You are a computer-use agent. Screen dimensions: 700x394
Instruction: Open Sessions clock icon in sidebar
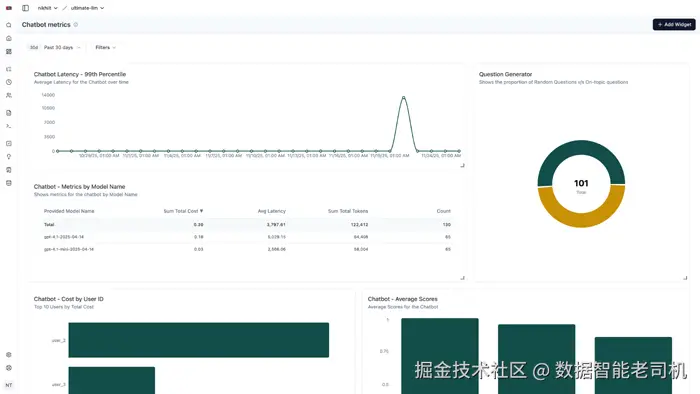pyautogui.click(x=8, y=82)
